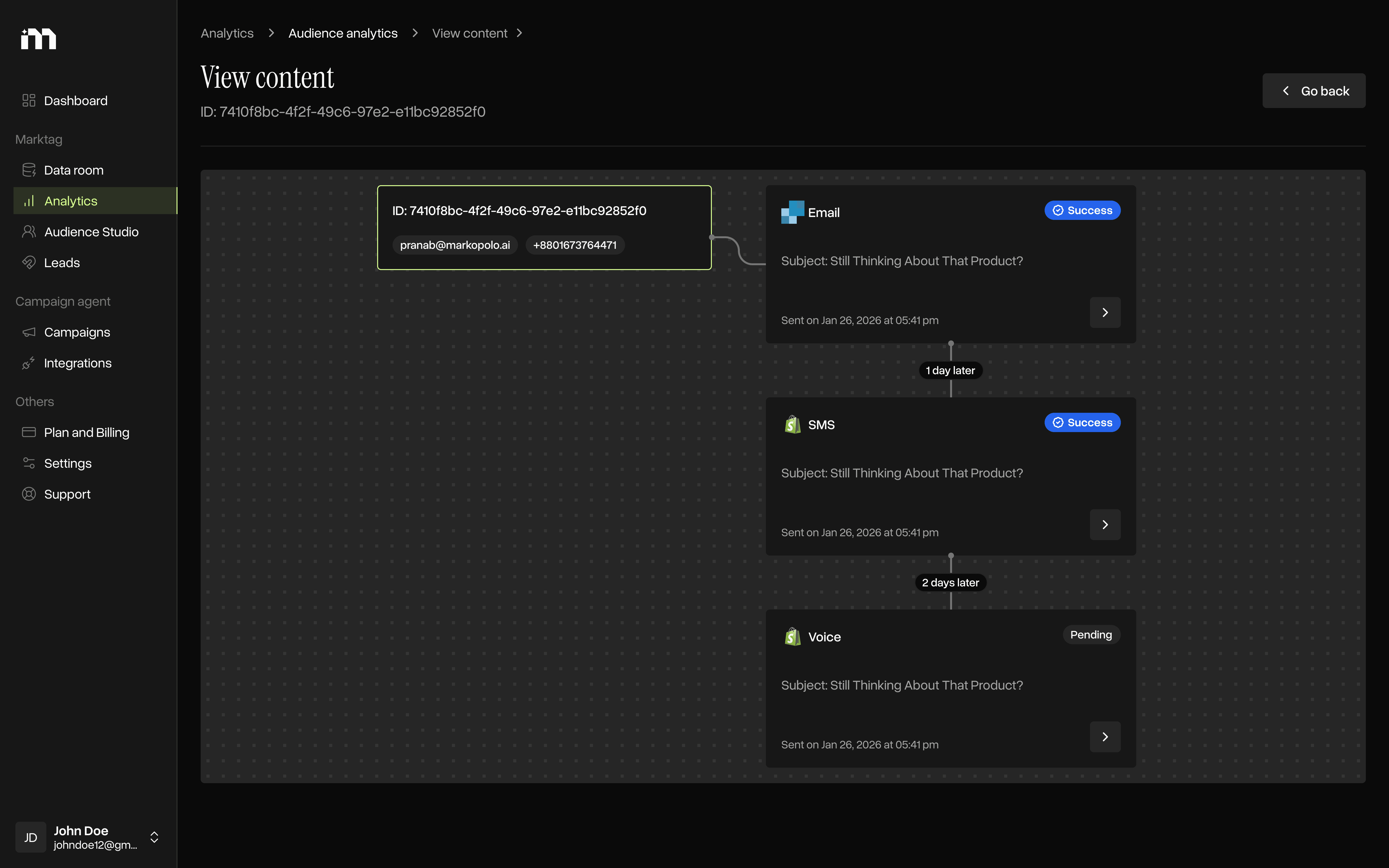The height and width of the screenshot is (868, 1389).
Task: Click the Plan and Billing card icon
Action: tap(29, 432)
